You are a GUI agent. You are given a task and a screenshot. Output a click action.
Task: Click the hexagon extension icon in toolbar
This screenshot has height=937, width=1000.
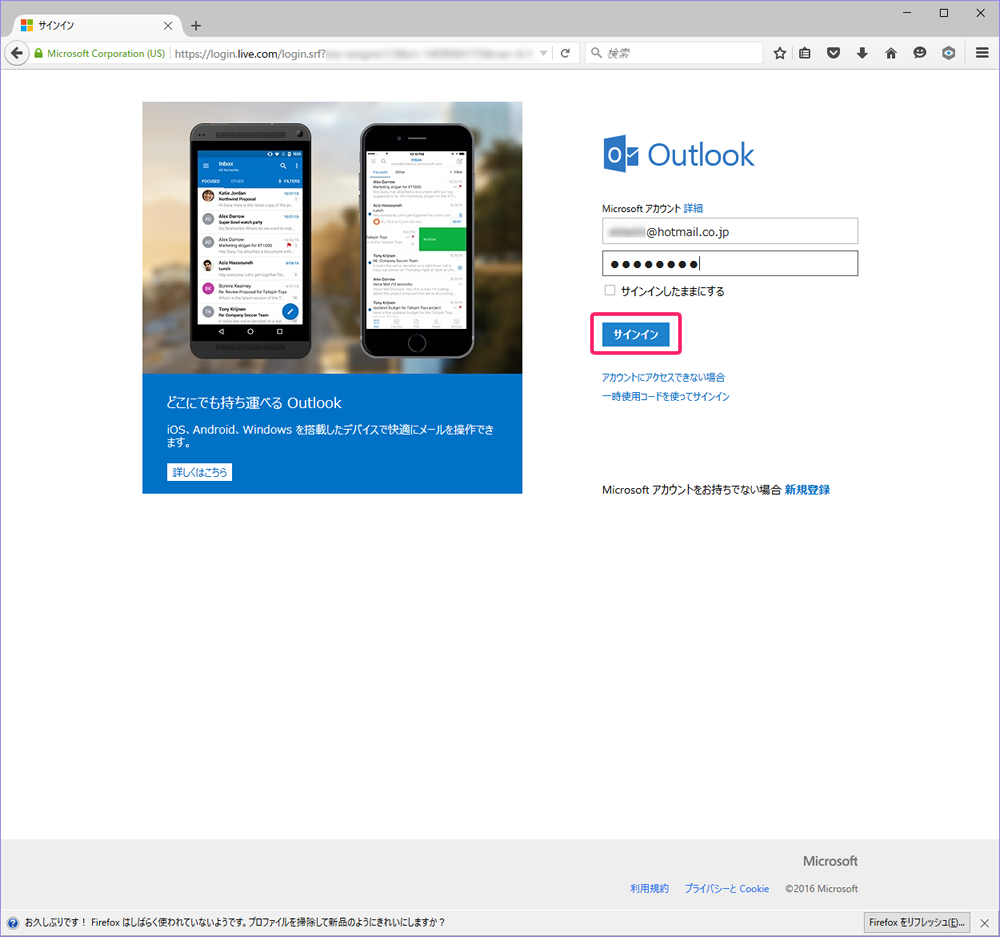click(x=948, y=53)
